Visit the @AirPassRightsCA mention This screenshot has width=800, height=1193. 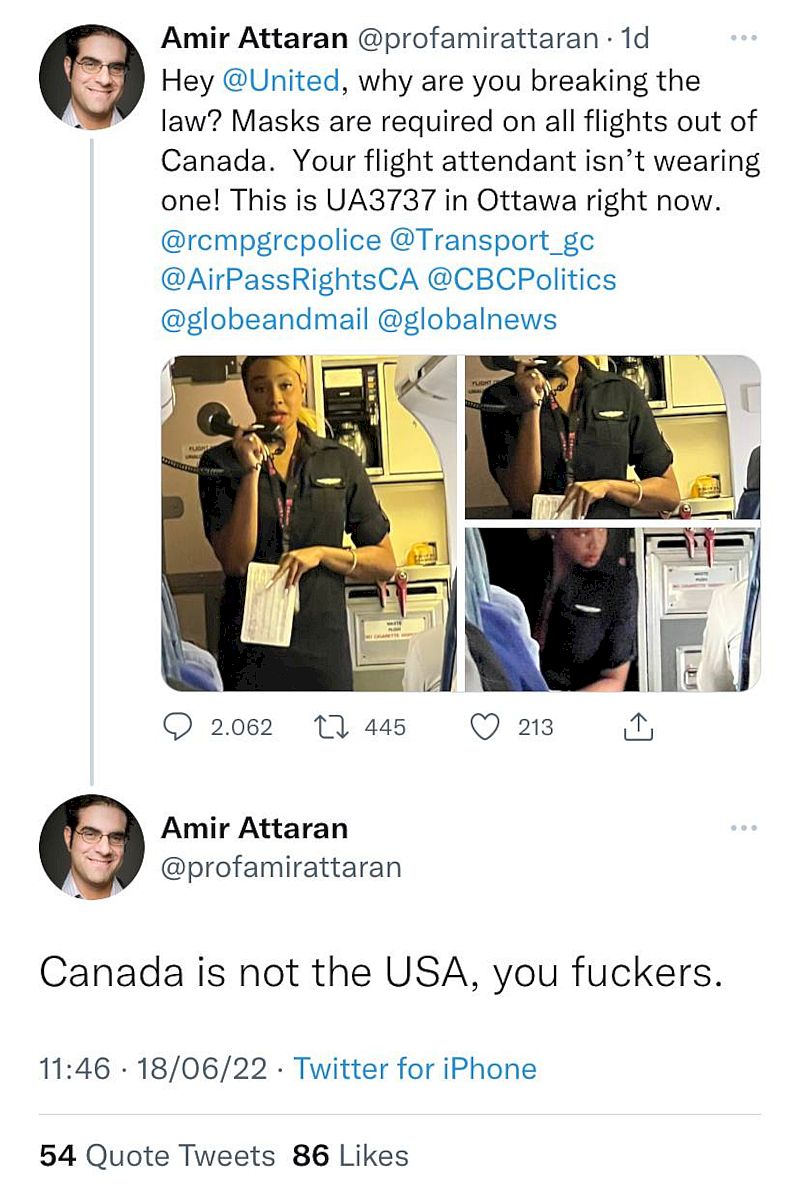(x=288, y=280)
